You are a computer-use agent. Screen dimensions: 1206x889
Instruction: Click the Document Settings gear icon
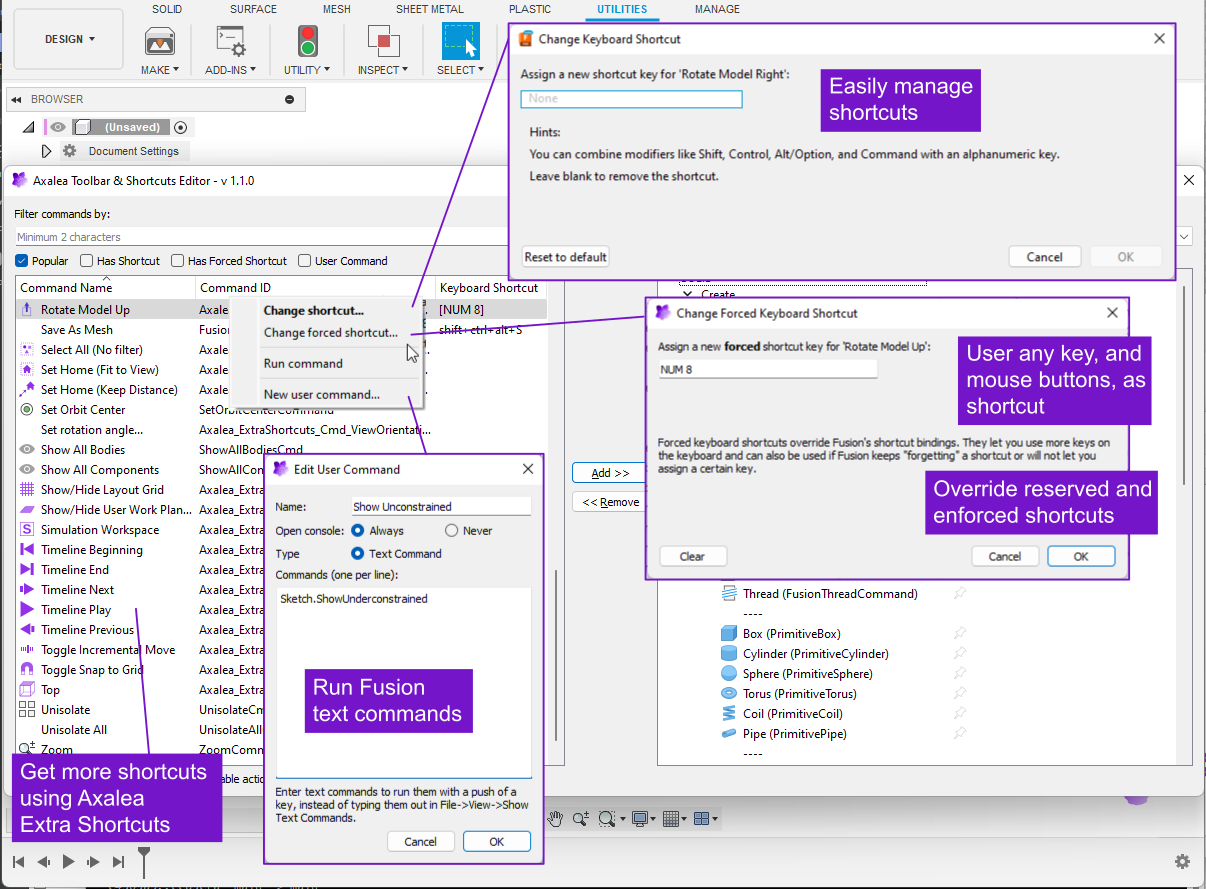[69, 151]
